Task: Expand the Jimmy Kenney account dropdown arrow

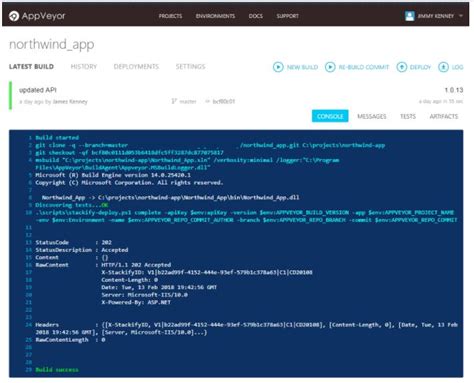Action: (x=461, y=16)
